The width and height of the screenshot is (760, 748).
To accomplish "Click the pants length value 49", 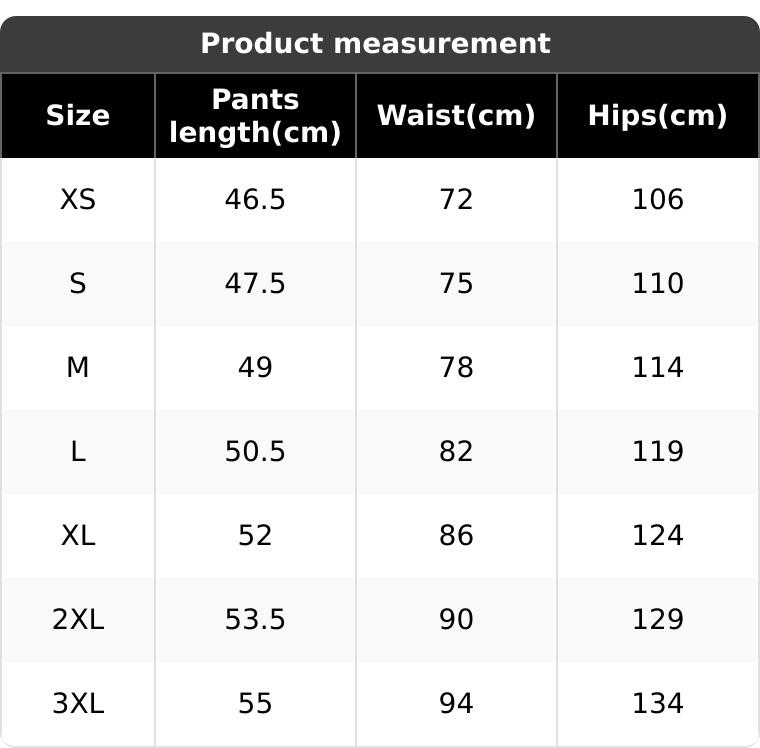I will coord(255,368).
